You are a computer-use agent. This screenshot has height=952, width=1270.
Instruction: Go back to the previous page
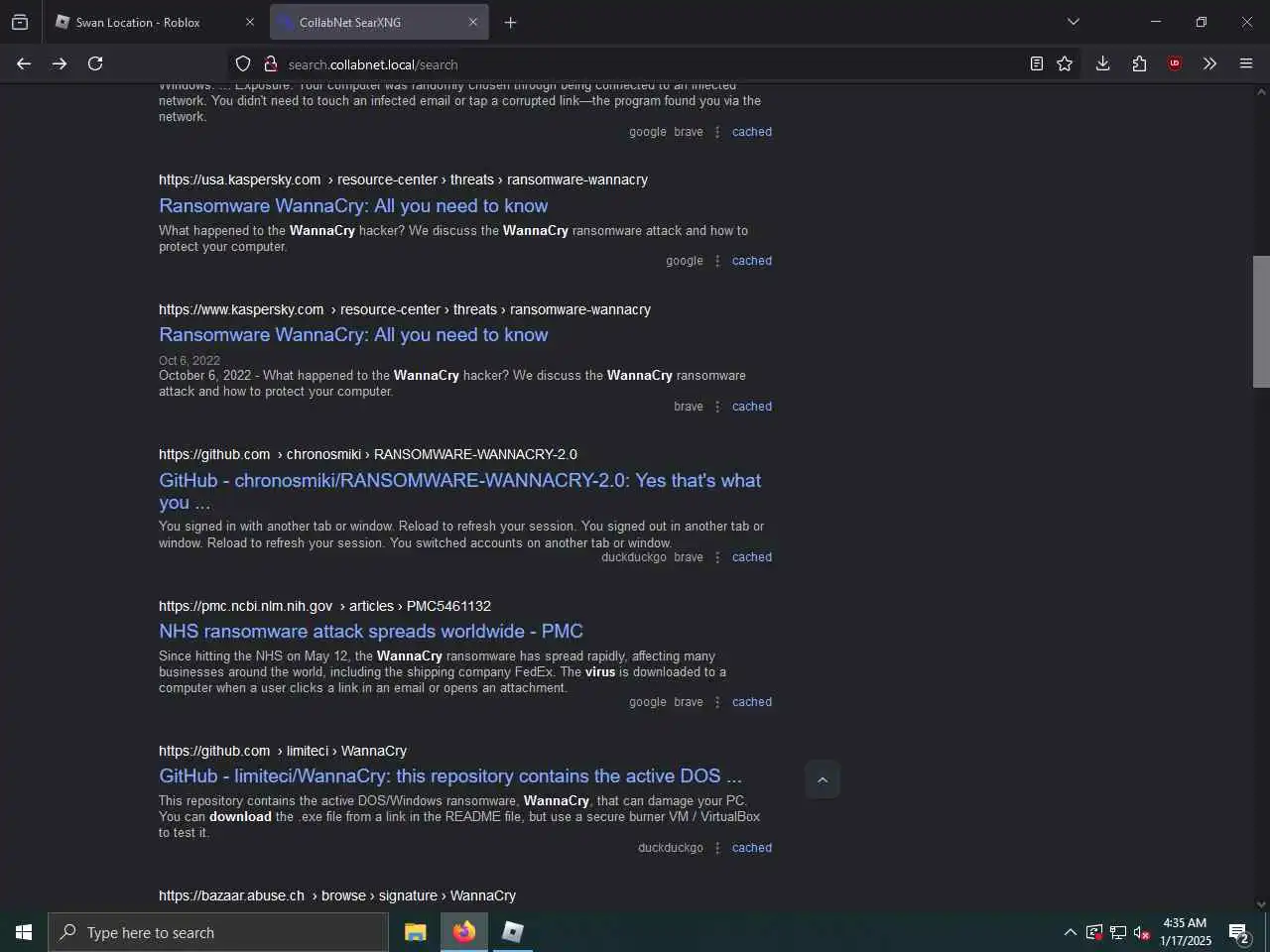click(24, 63)
